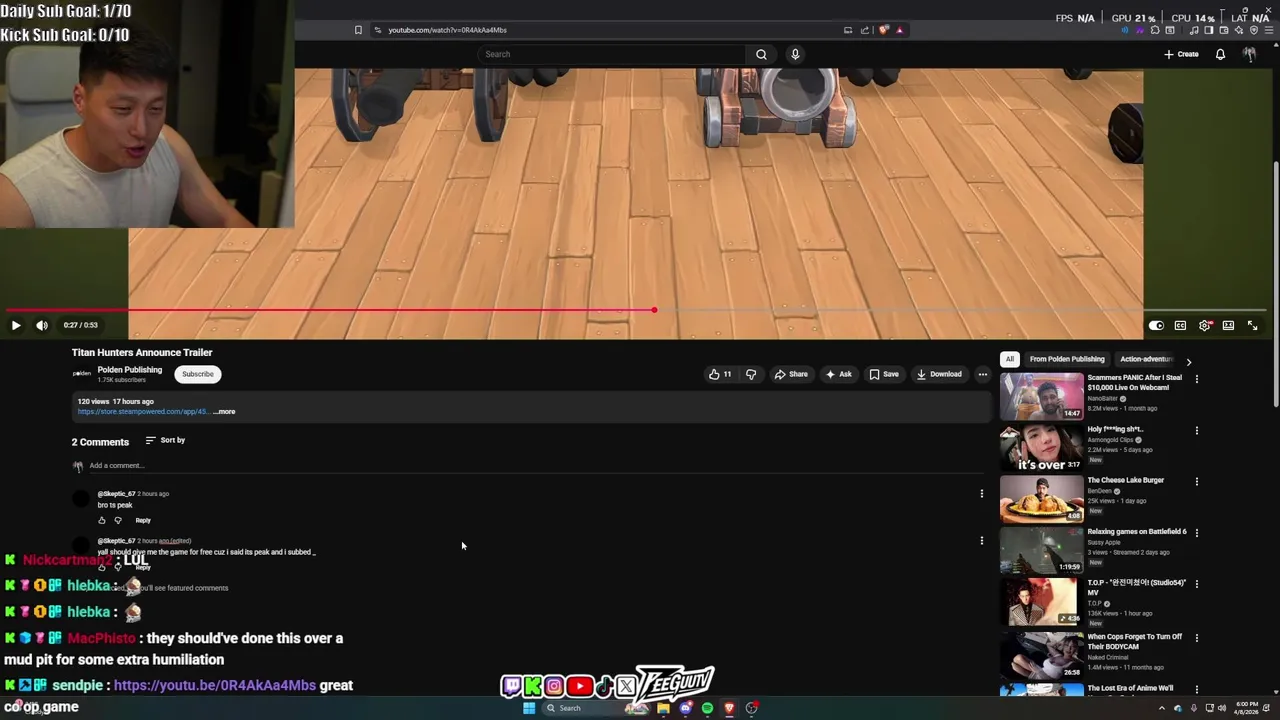Enter fullscreen with the player's corner icon
The width and height of the screenshot is (1280, 720).
point(1252,325)
